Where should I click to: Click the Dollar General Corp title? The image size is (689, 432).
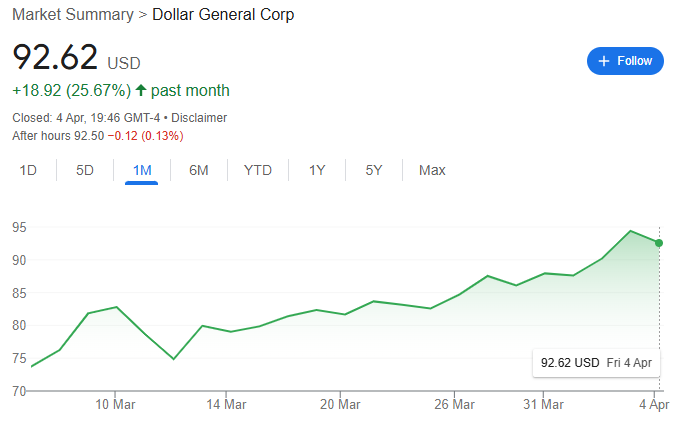[223, 15]
